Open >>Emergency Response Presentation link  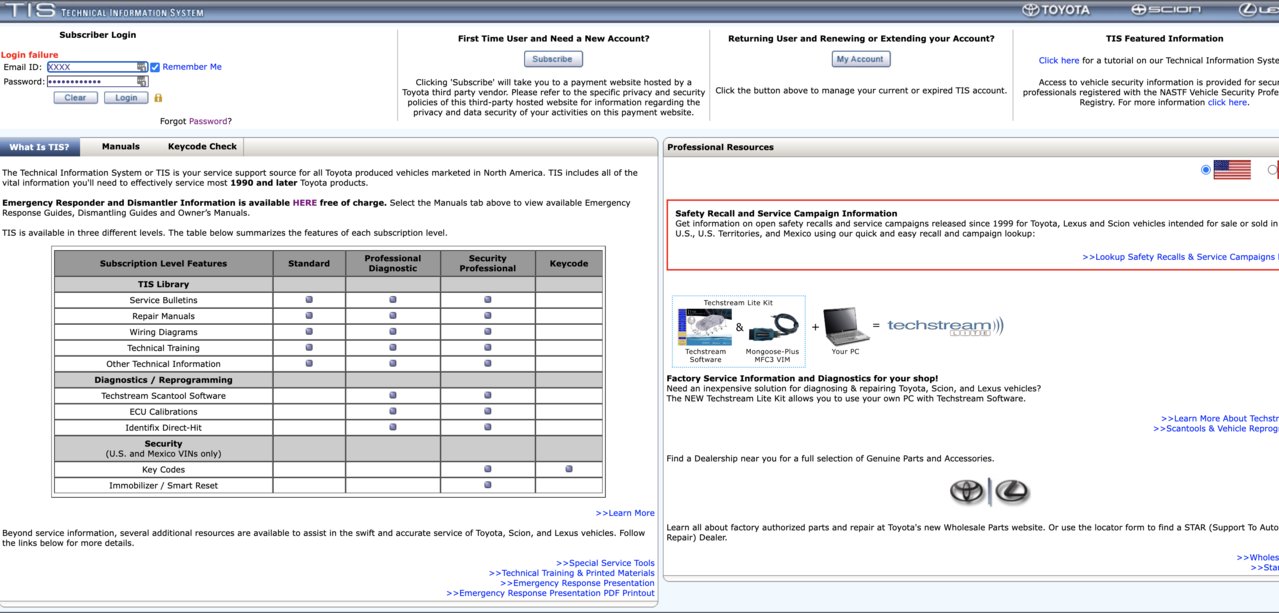(x=577, y=583)
